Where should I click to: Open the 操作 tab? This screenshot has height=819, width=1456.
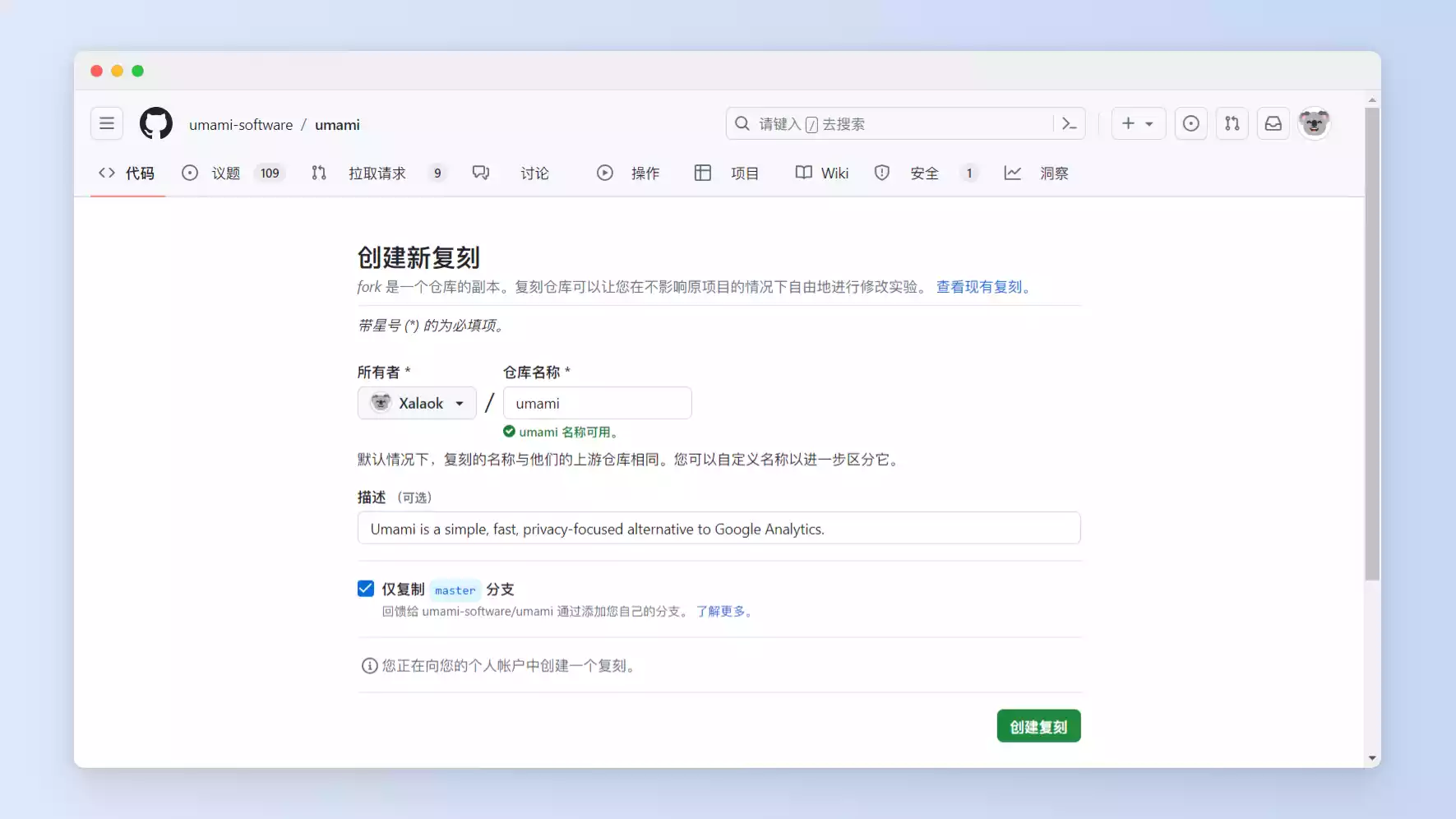click(628, 173)
